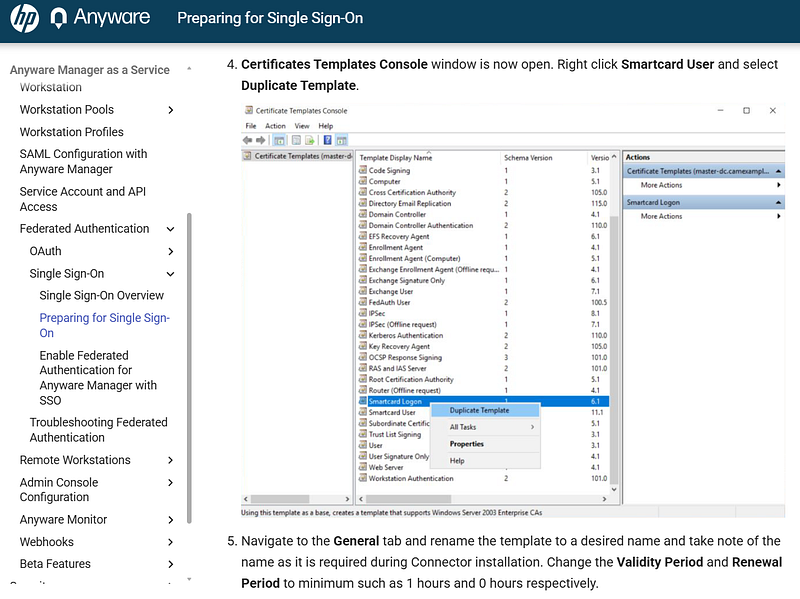Click the Forward arrow in the console toolbar
Viewport: 800px width, 599px height.
(x=261, y=140)
